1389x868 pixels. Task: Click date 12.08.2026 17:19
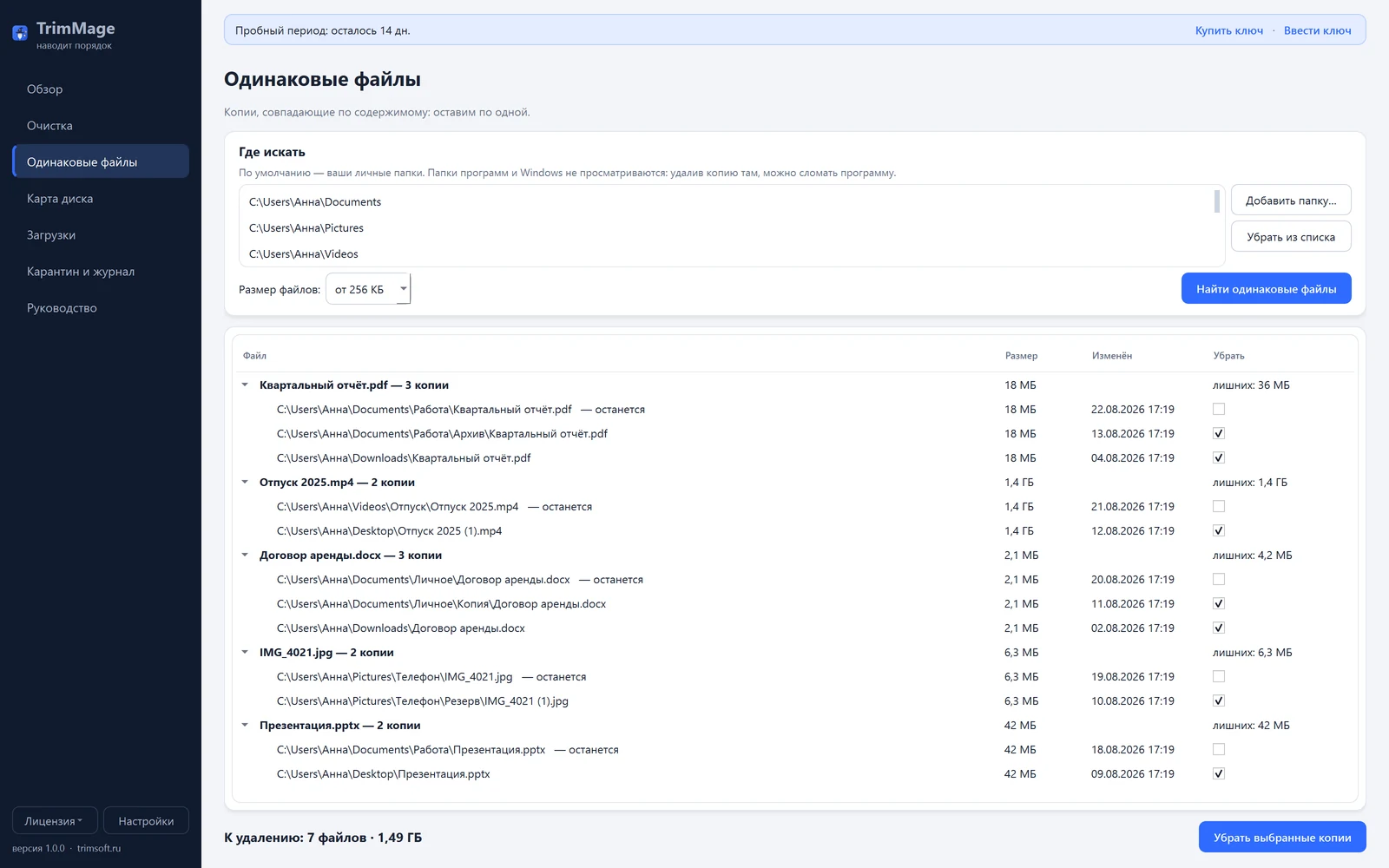pyautogui.click(x=1133, y=530)
